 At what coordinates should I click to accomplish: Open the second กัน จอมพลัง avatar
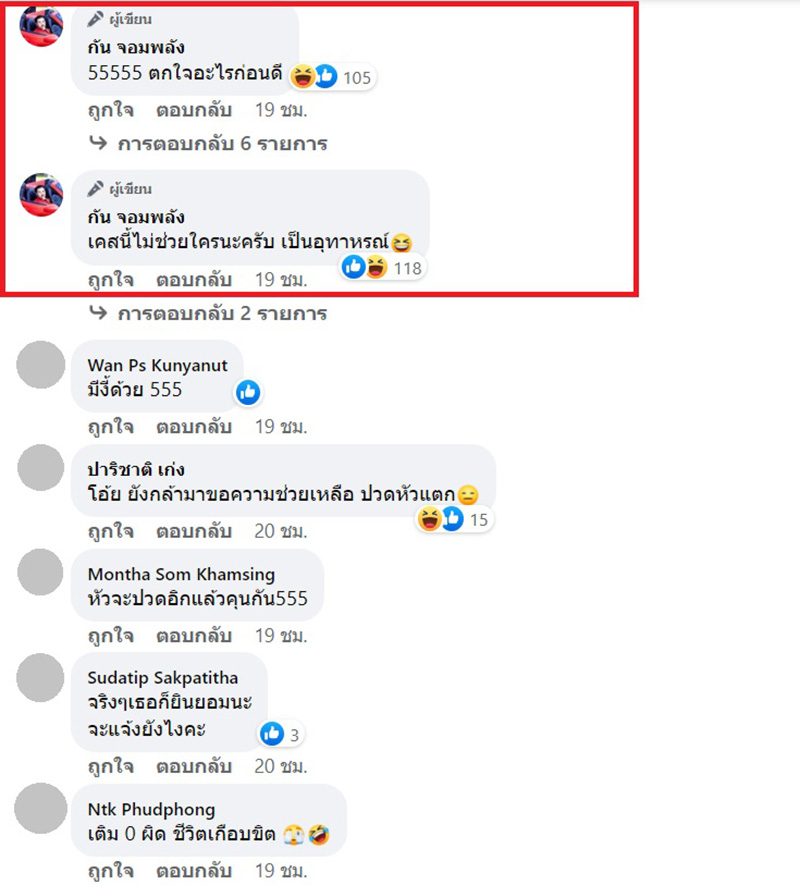(x=41, y=195)
